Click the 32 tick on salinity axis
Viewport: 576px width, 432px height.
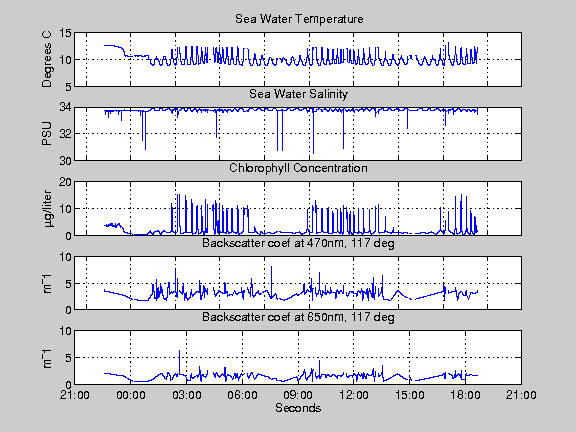tap(65, 134)
